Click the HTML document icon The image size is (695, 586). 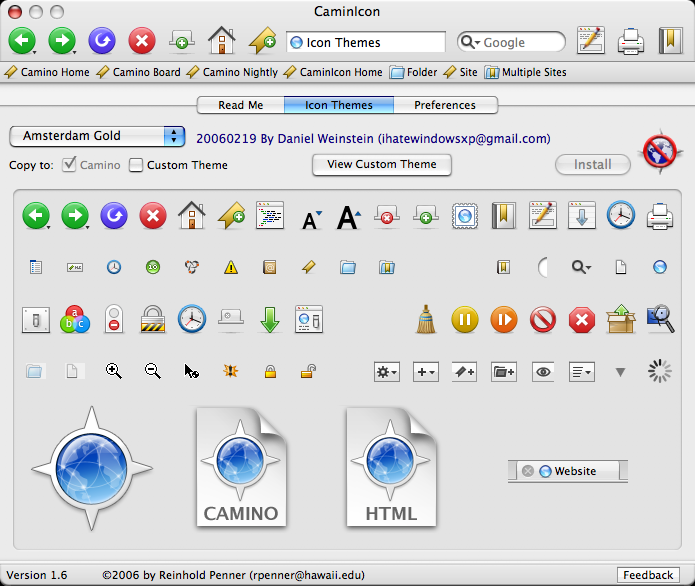391,467
